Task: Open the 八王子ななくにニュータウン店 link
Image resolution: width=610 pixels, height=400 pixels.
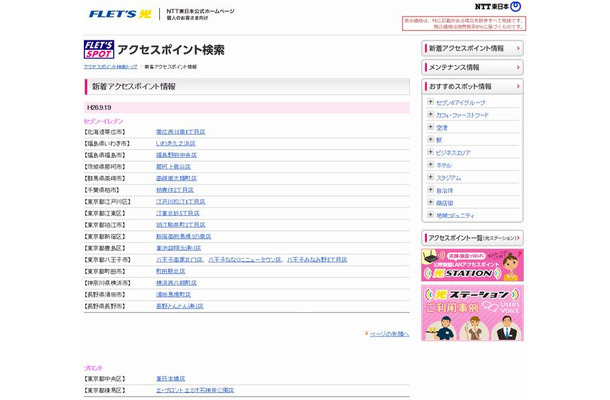Action: click(245, 260)
